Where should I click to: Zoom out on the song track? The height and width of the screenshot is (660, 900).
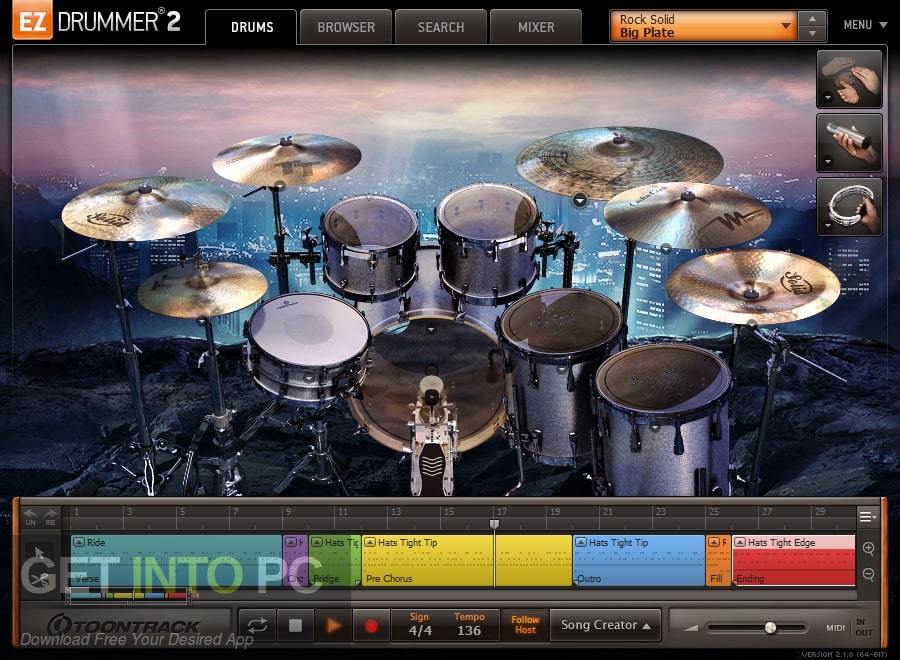[868, 574]
